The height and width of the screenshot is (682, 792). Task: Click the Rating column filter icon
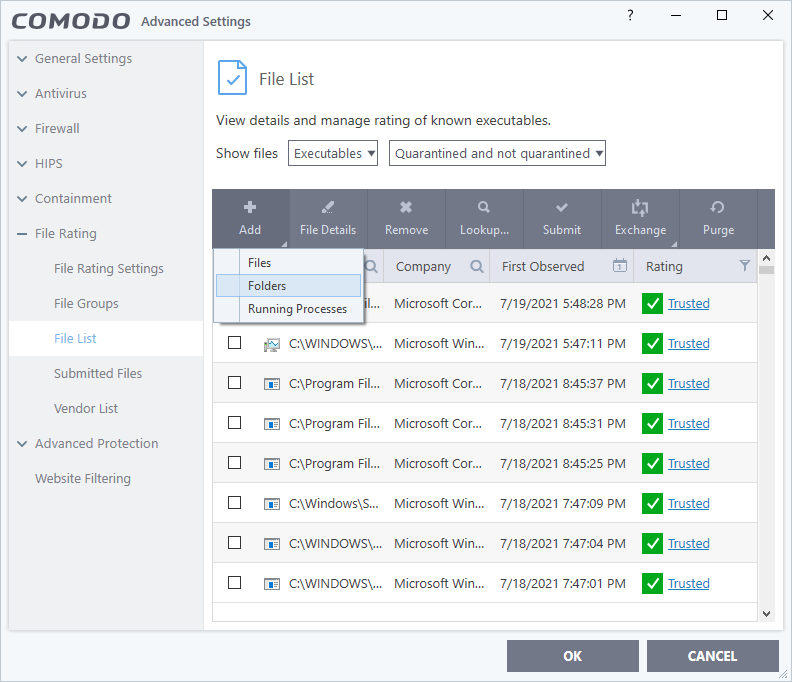pyautogui.click(x=745, y=266)
